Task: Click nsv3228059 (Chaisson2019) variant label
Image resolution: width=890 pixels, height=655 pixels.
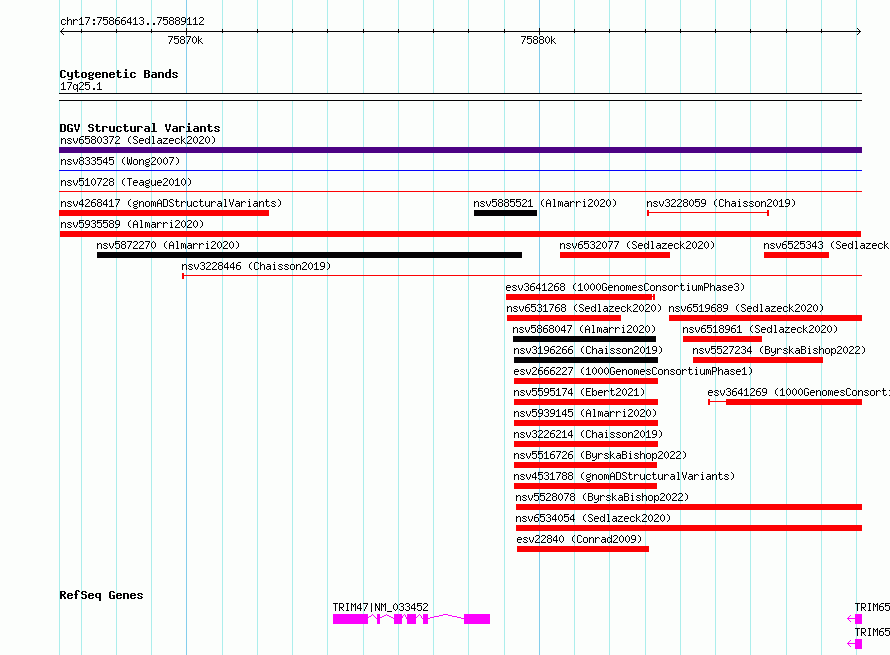Action: (x=721, y=203)
